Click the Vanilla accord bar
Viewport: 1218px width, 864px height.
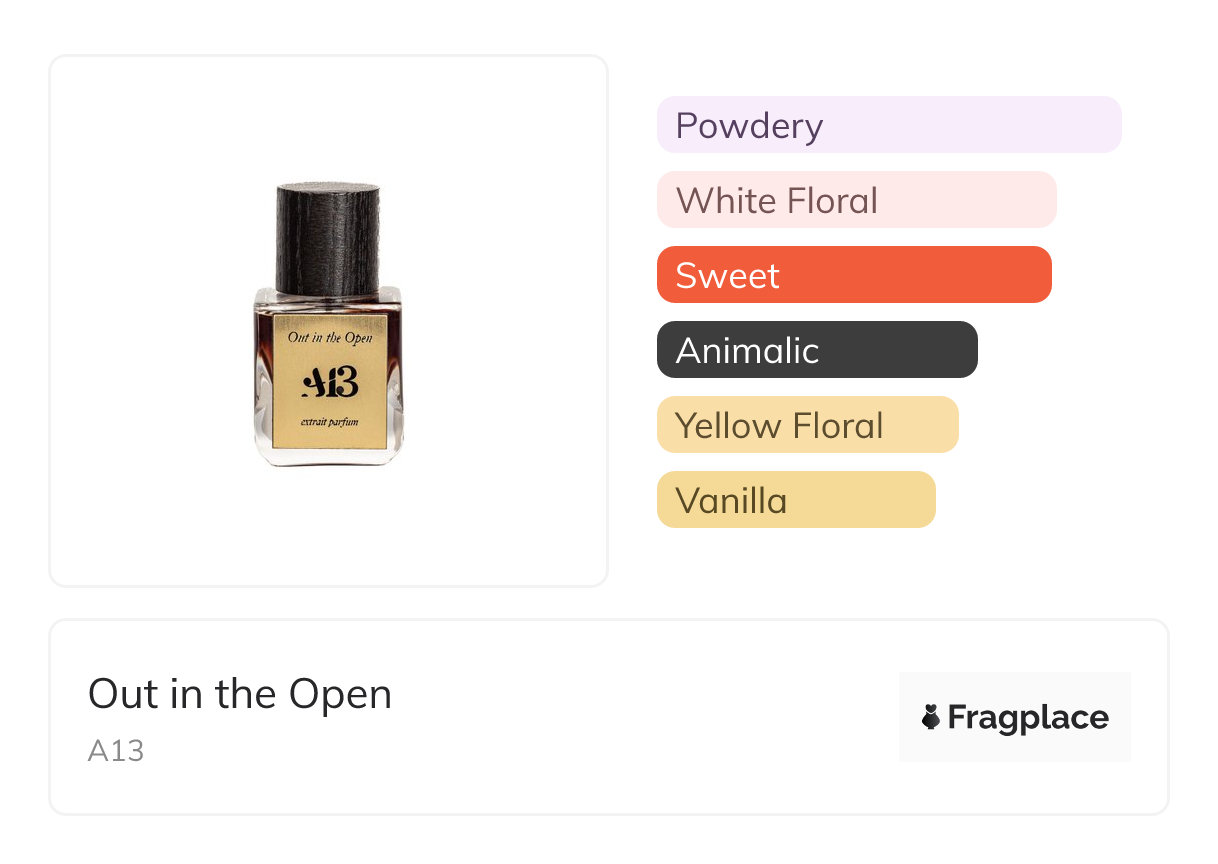tap(795, 500)
